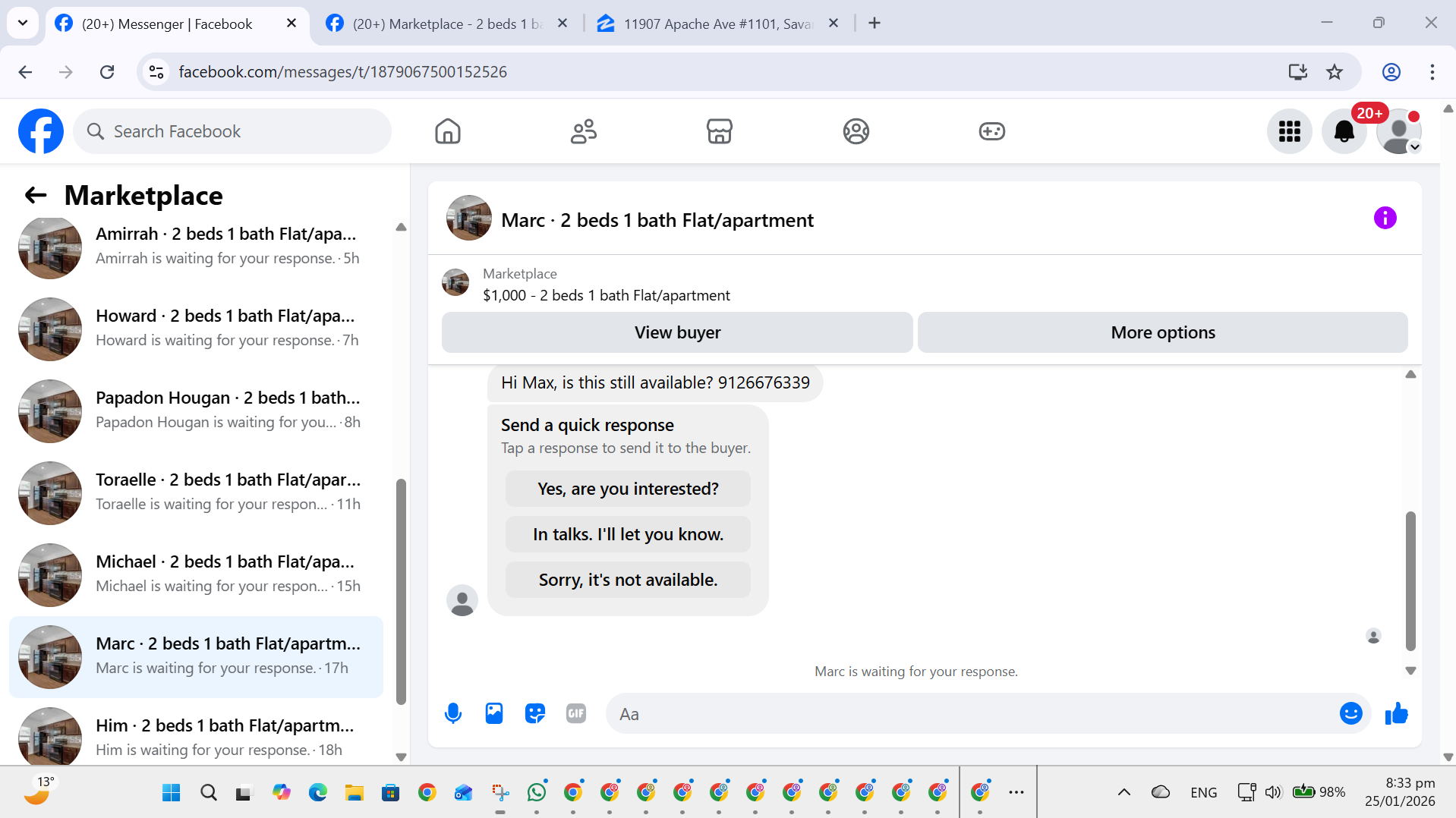Open Papadon Hougan's conversation
1456x818 pixels.
196,411
